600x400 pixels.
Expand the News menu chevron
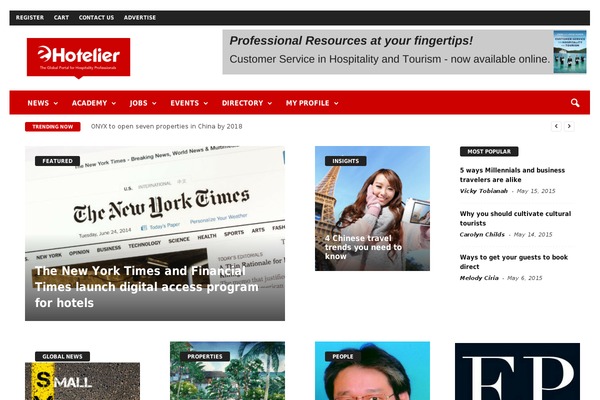point(56,103)
